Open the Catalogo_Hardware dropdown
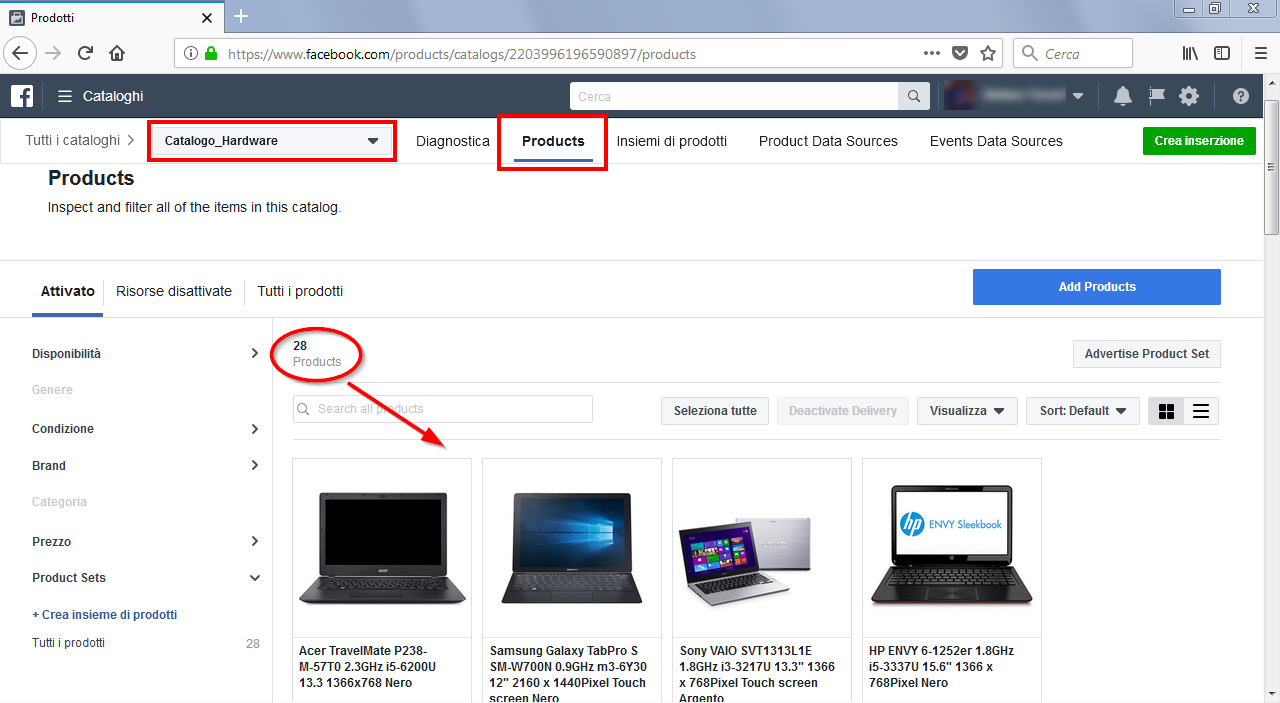1280x703 pixels. 272,141
